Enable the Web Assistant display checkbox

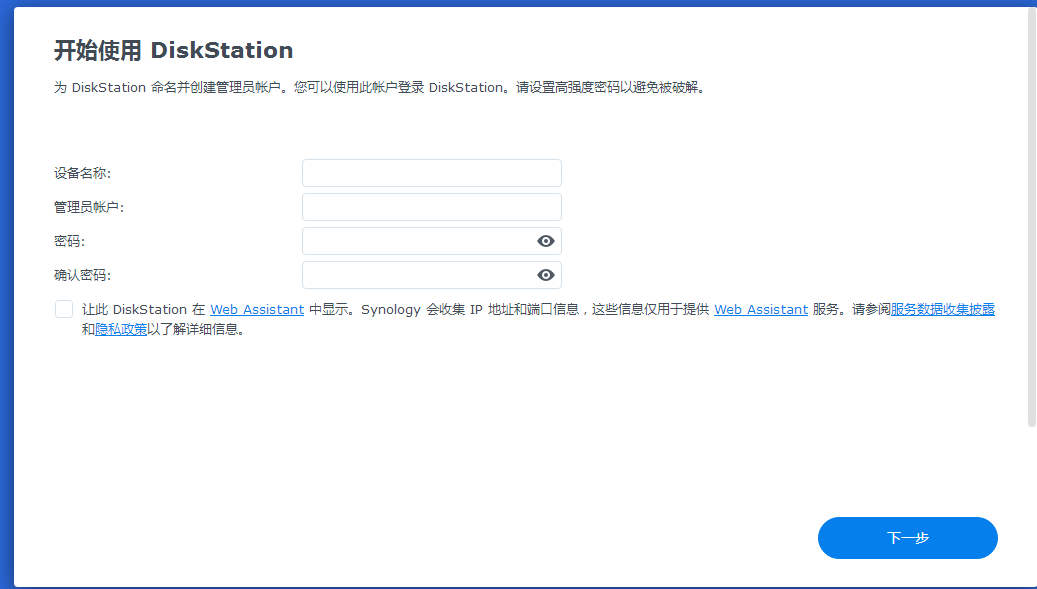64,309
